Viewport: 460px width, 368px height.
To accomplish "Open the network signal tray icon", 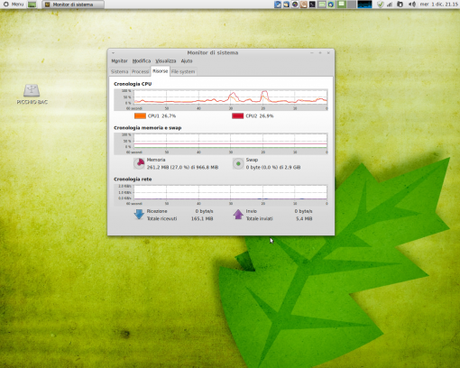I will tap(389, 4).
